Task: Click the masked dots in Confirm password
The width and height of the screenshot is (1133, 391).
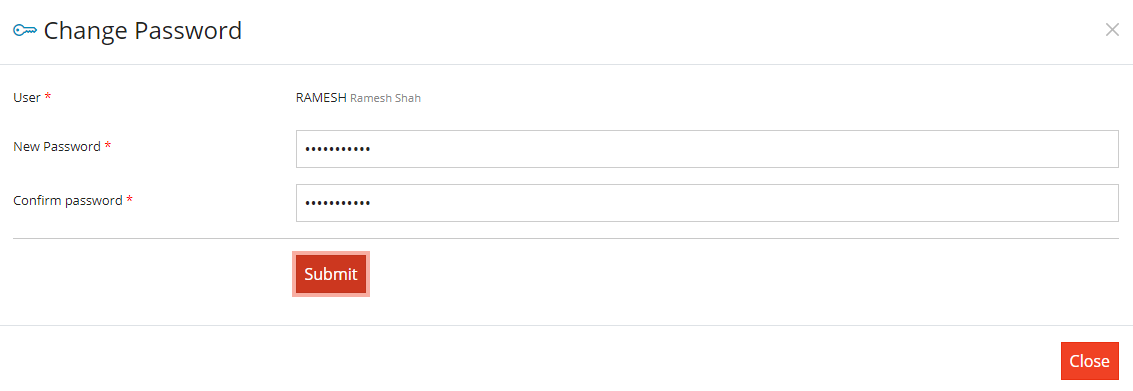Action: click(x=337, y=204)
